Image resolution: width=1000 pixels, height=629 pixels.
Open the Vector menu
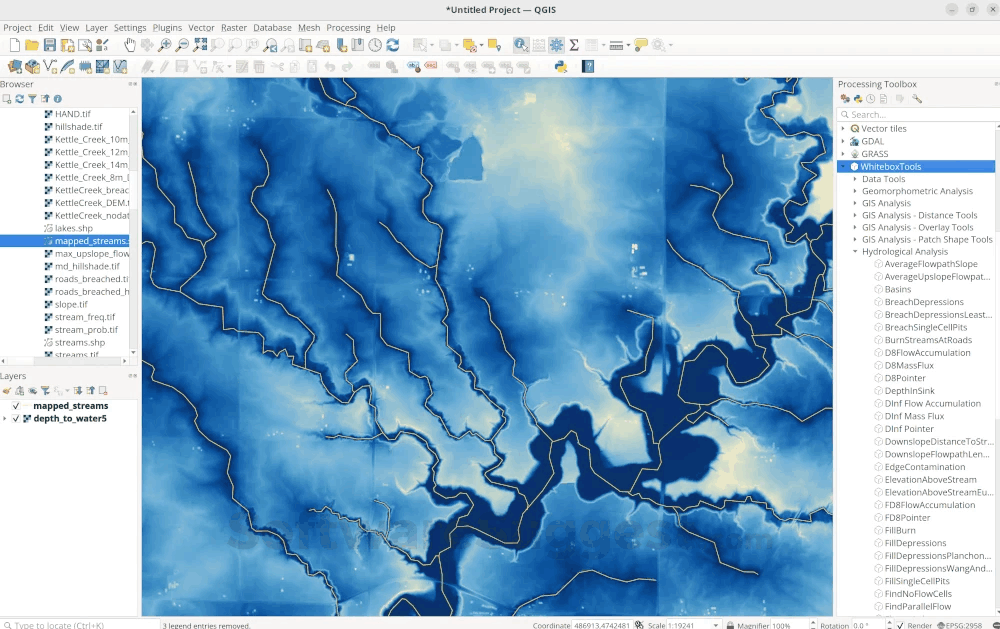202,27
